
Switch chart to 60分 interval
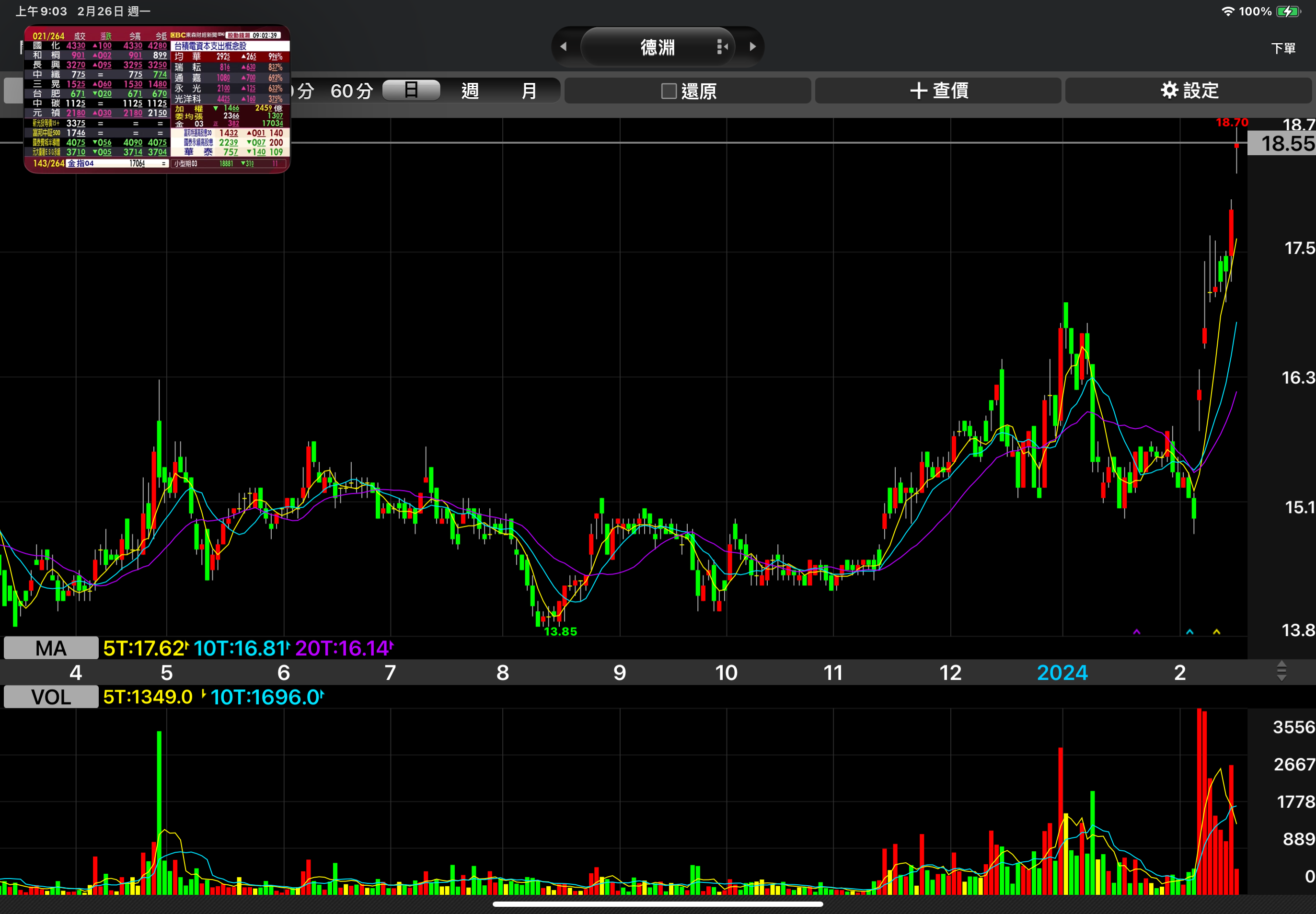click(x=351, y=91)
